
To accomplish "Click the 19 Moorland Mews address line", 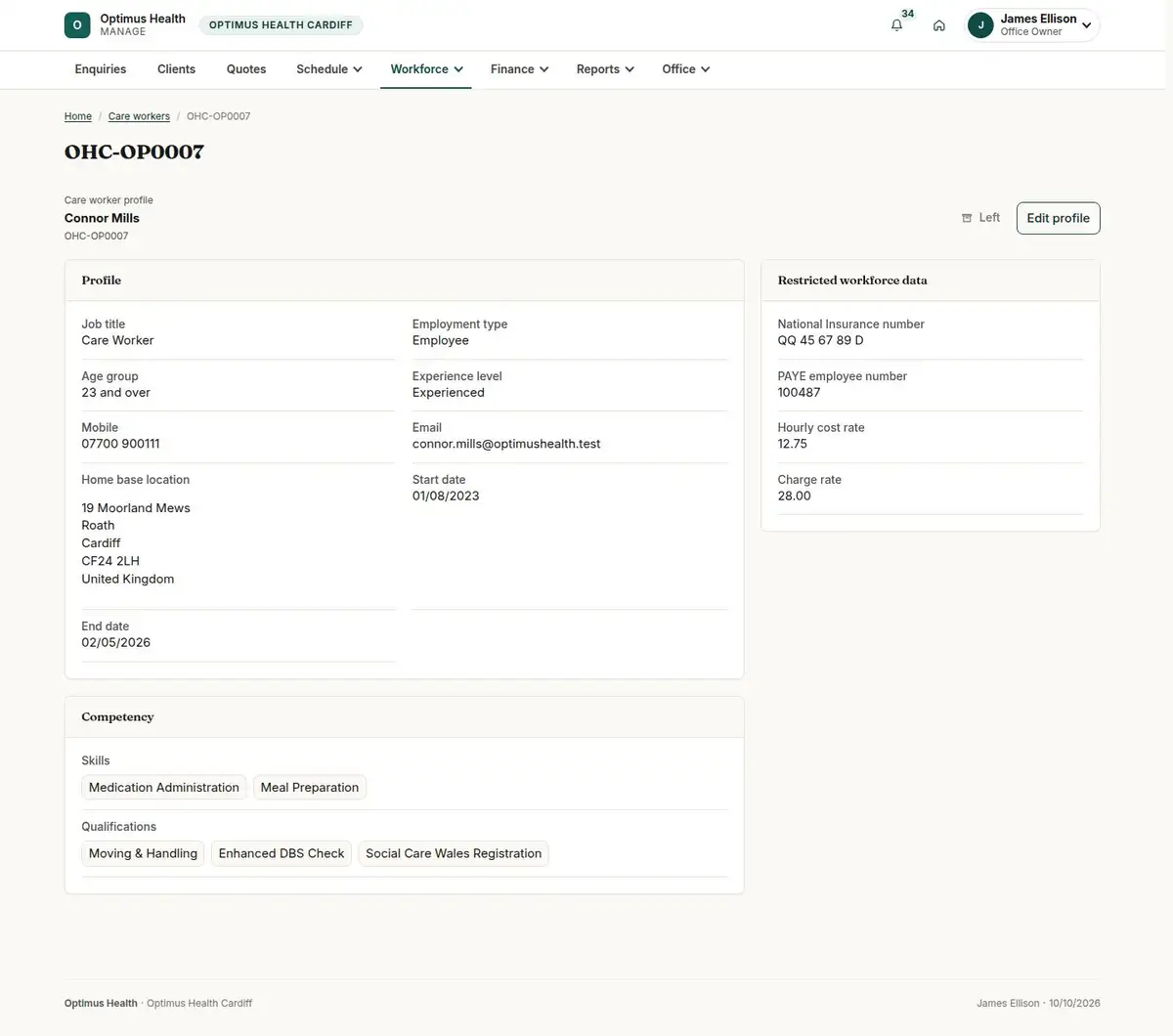I will coord(136,508).
